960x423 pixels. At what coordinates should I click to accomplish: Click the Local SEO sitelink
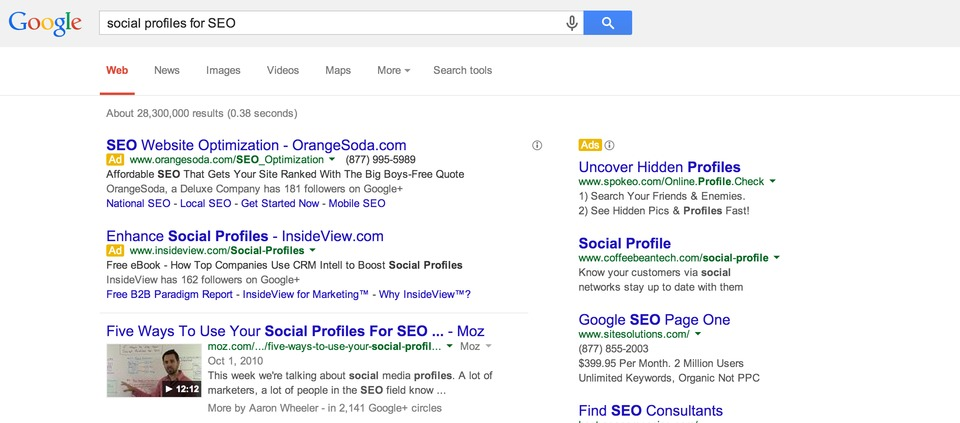(206, 203)
